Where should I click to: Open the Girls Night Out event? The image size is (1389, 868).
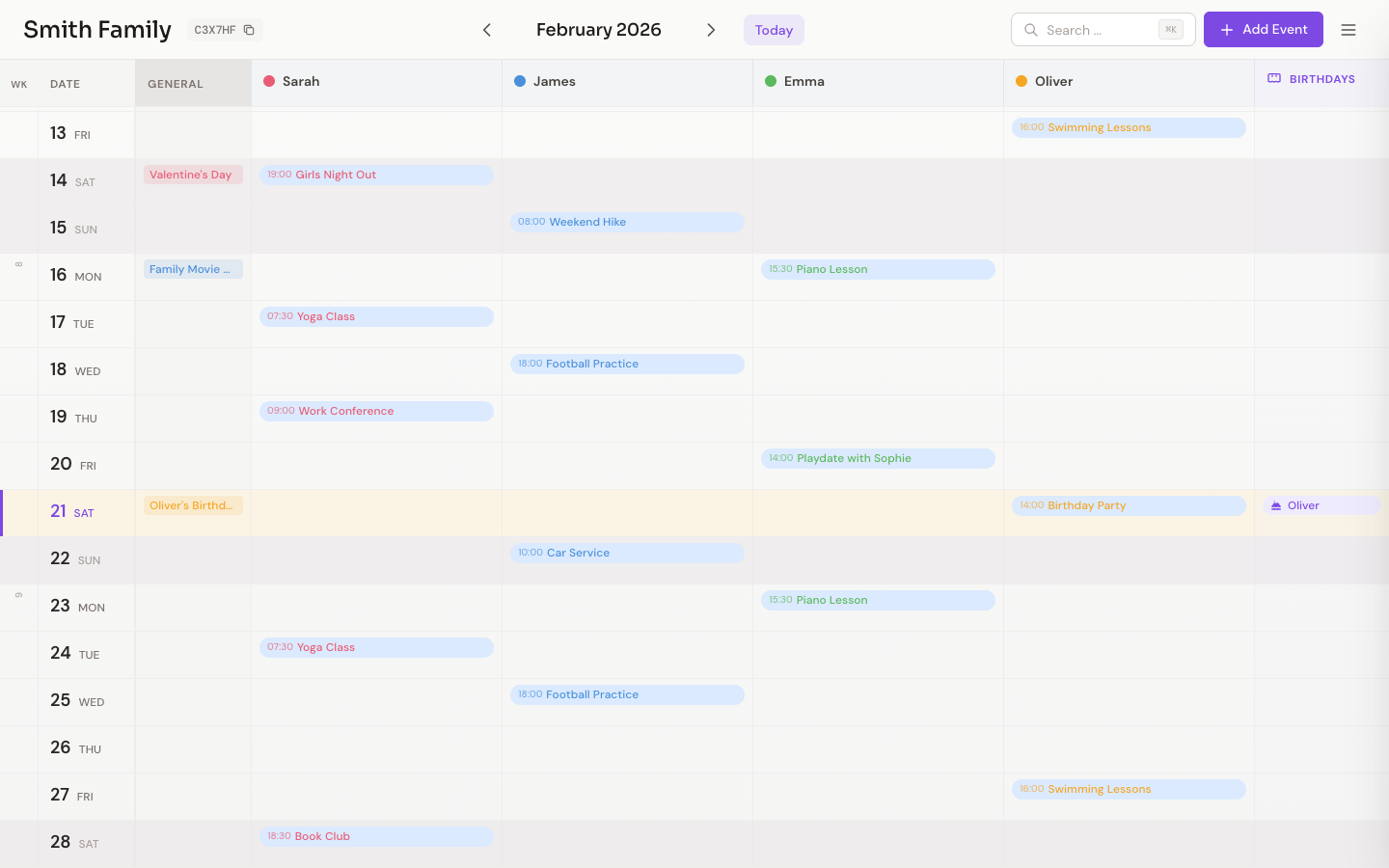coord(376,175)
